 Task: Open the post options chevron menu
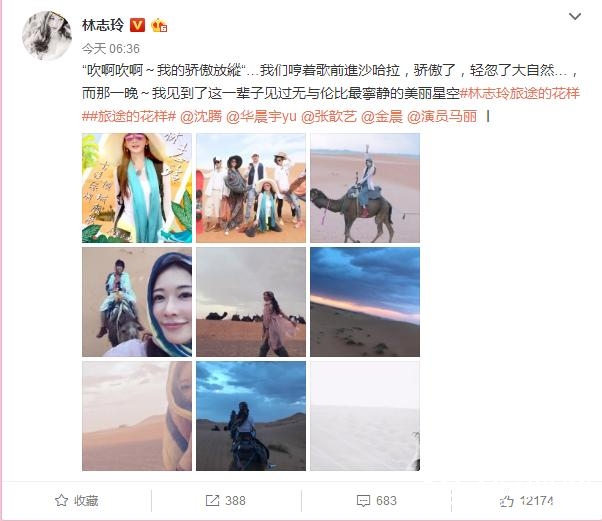pyautogui.click(x=574, y=16)
